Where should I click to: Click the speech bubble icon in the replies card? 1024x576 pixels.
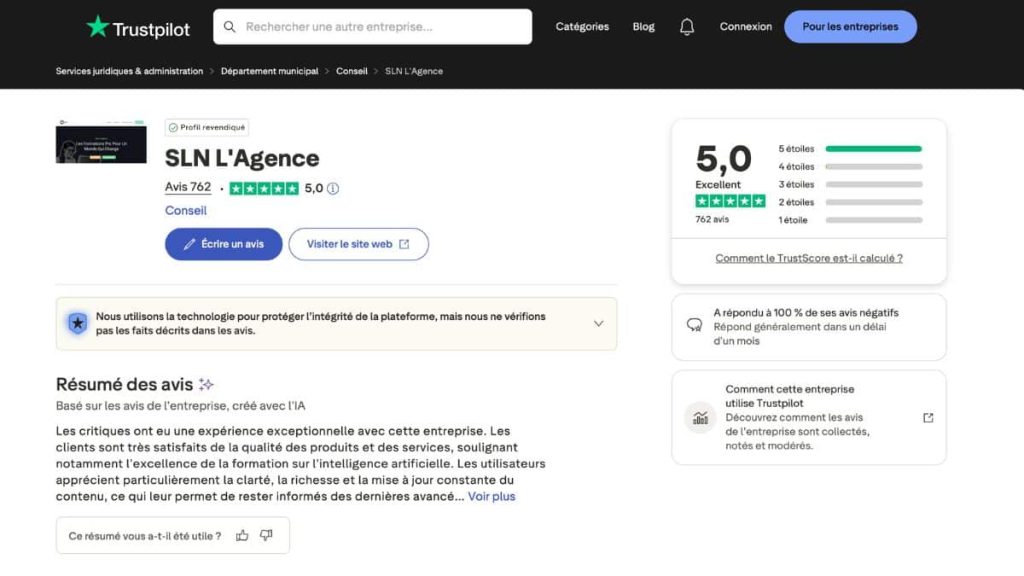click(x=694, y=325)
